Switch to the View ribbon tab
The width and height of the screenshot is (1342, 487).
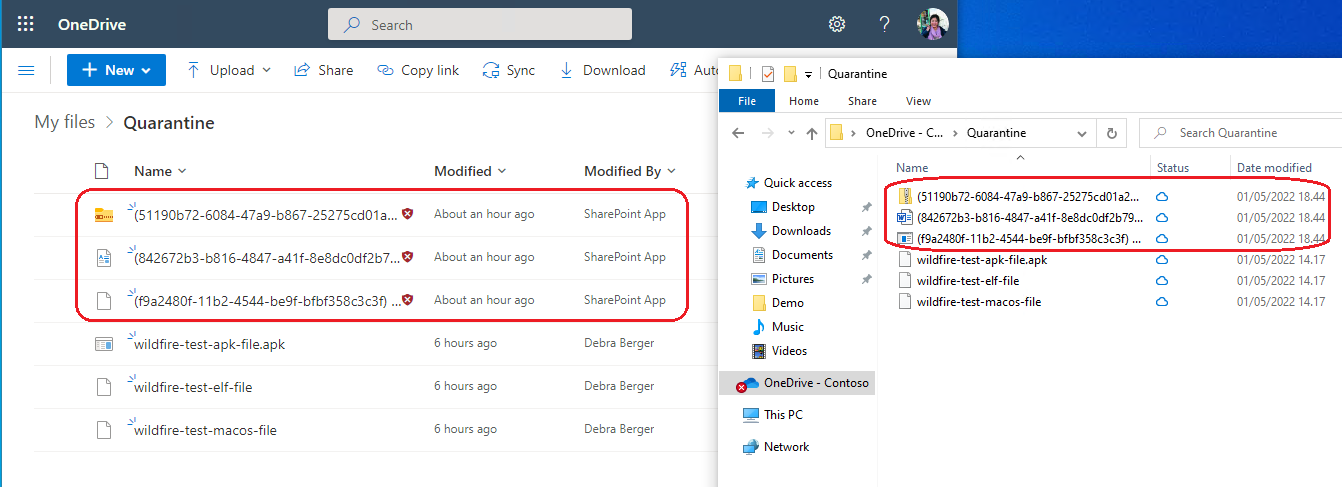click(918, 101)
